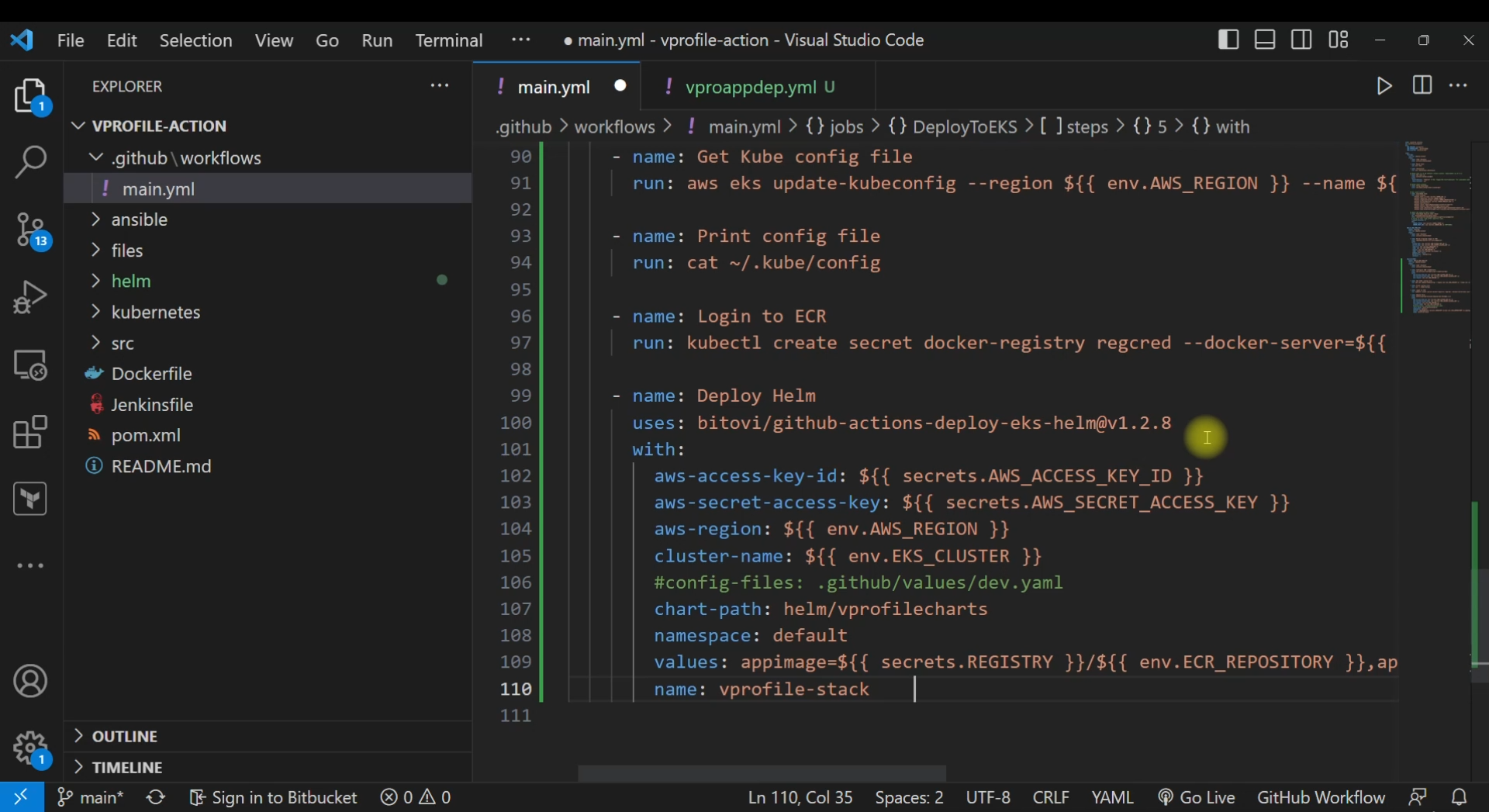Open the Go menu
The image size is (1489, 812).
point(327,40)
